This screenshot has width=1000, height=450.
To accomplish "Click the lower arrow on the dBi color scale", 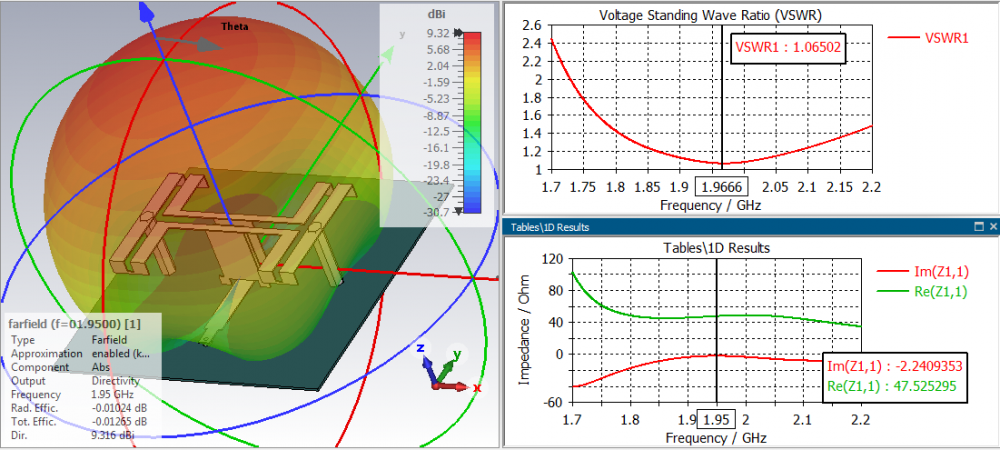I will click(459, 212).
